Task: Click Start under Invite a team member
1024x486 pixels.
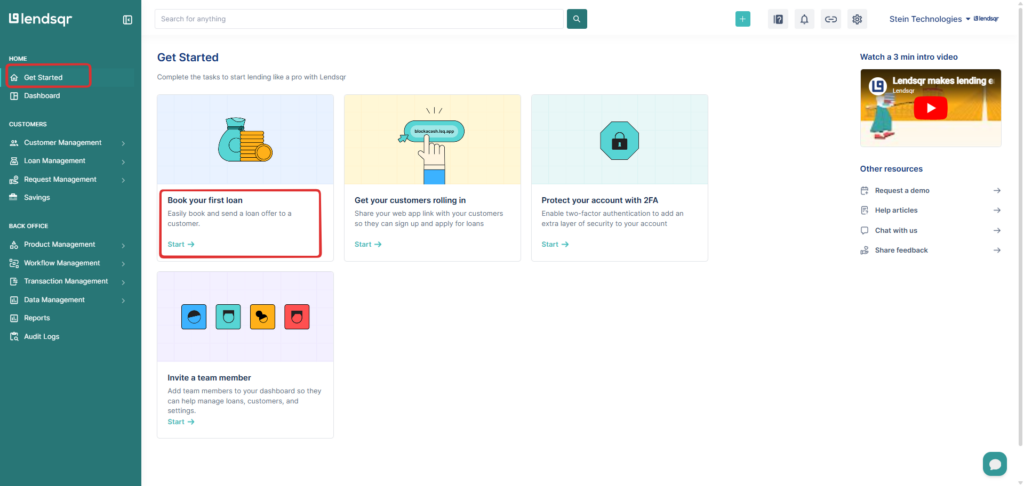Action: coord(181,422)
